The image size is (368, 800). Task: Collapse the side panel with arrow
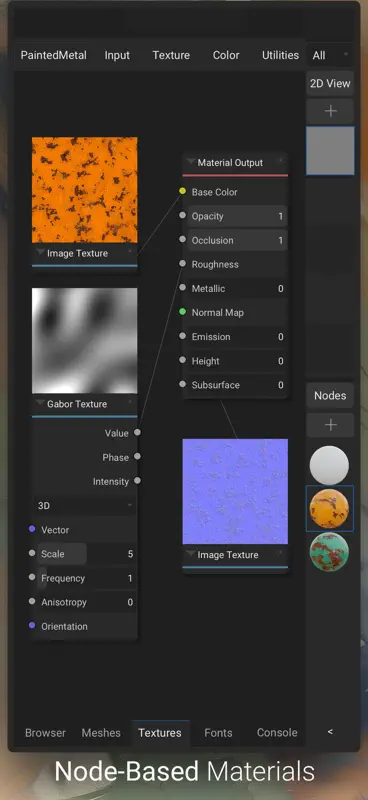[x=330, y=732]
